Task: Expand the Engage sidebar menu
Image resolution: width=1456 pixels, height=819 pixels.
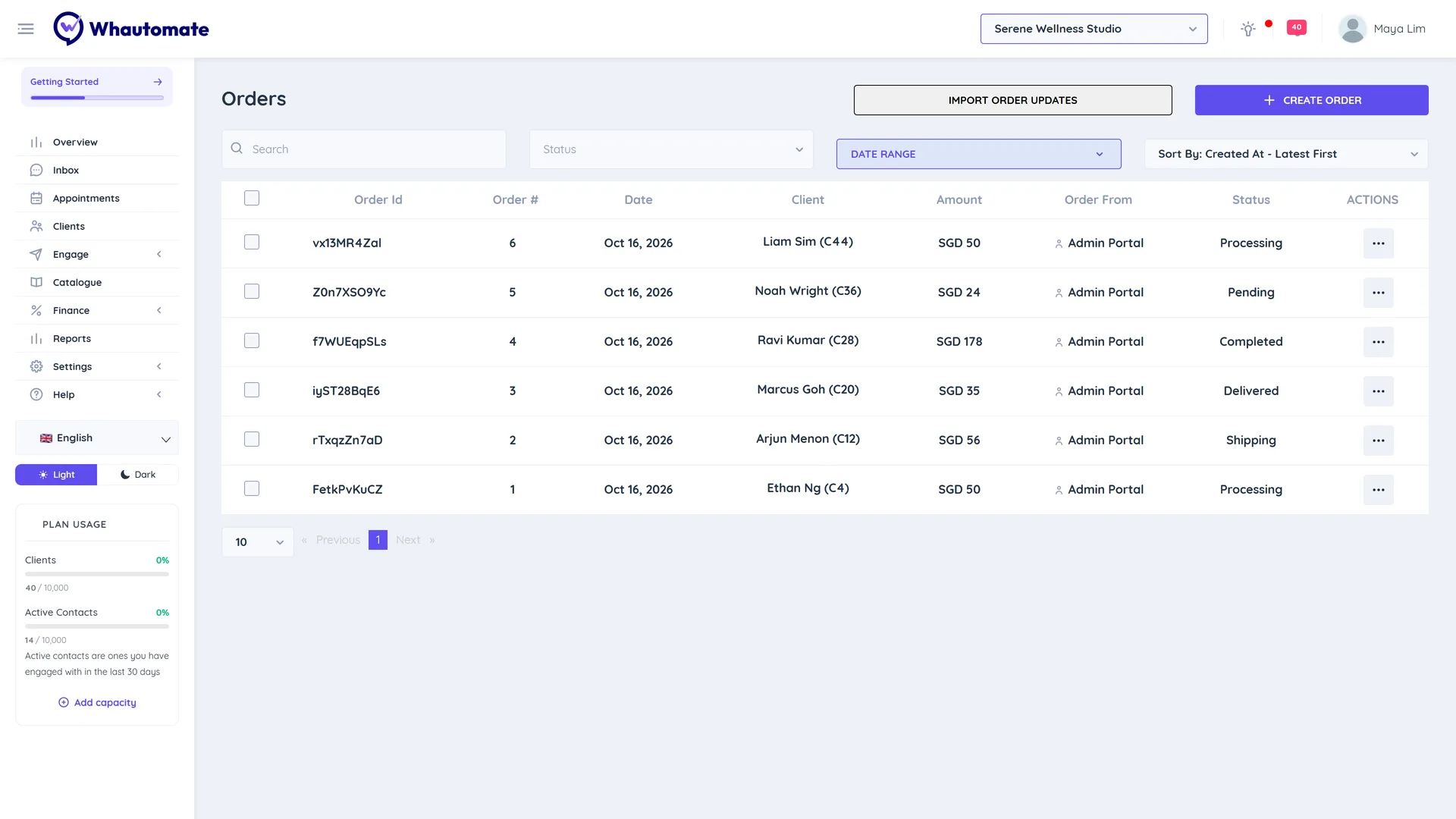Action: (97, 255)
